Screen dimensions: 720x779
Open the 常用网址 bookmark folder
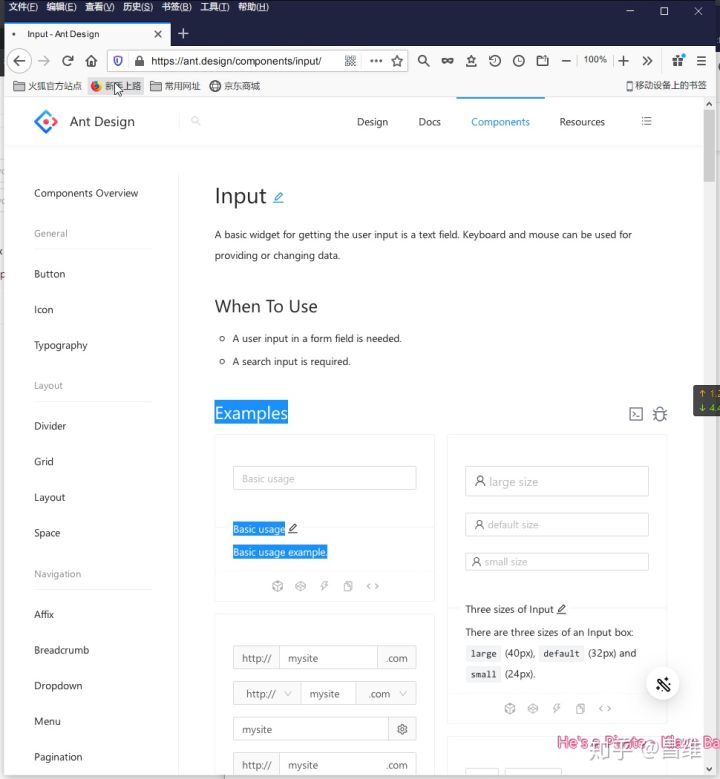point(175,86)
